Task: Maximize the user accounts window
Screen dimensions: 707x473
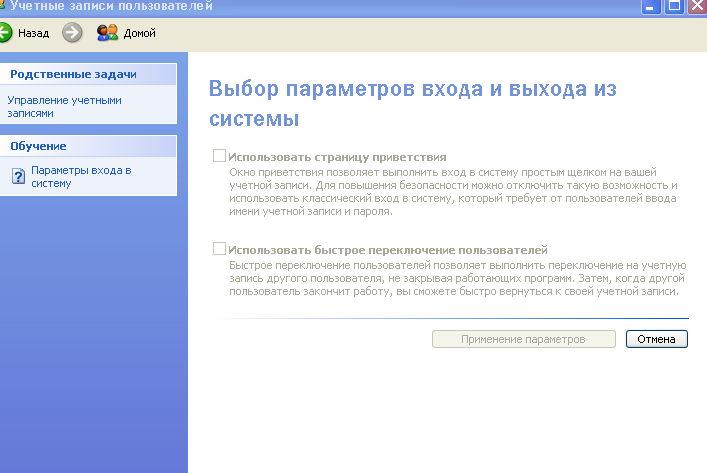Action: (673, 6)
